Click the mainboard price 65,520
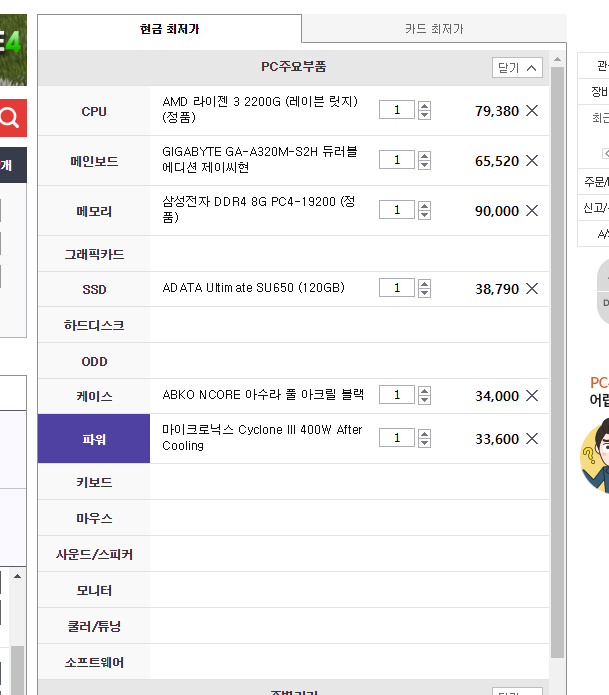 click(x=496, y=161)
